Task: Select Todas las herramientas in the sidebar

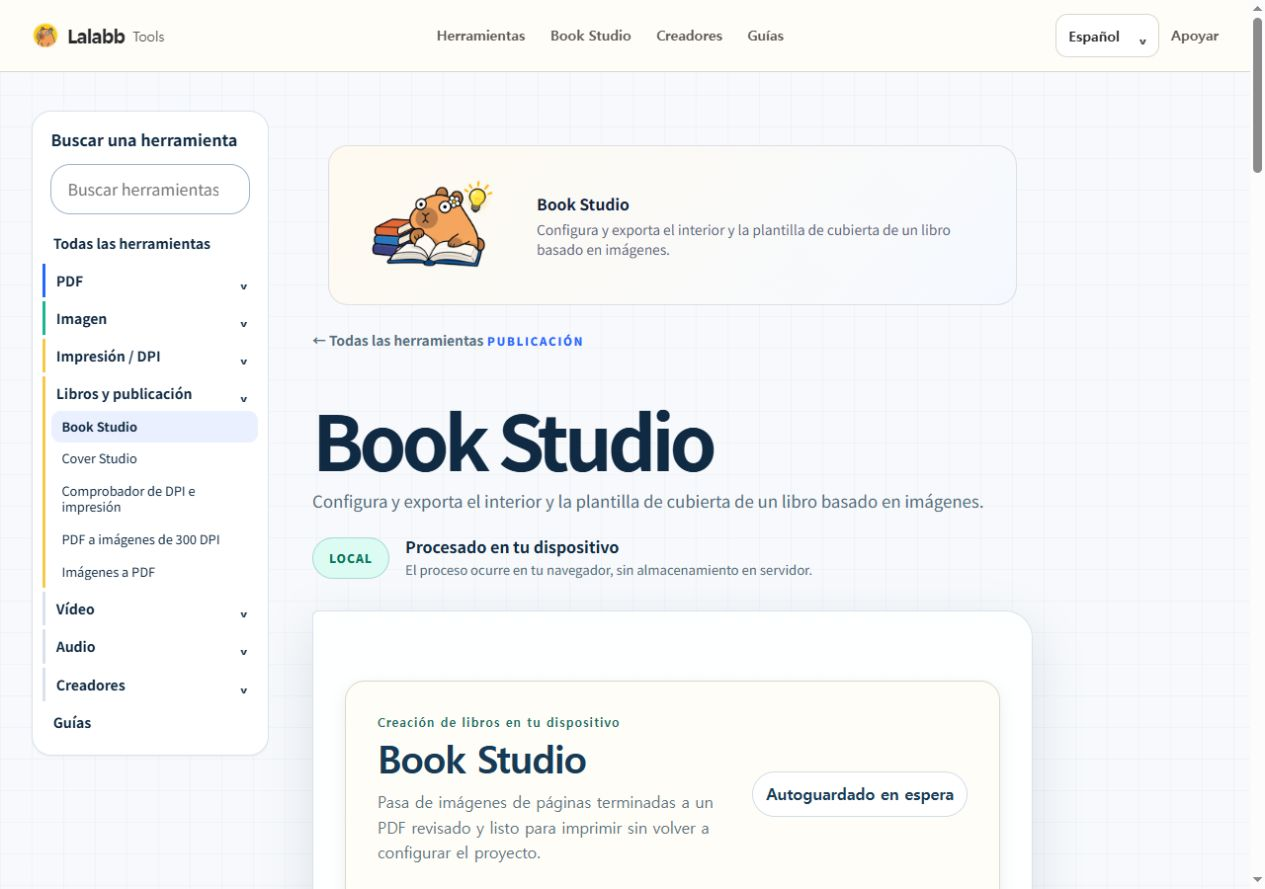Action: point(132,244)
